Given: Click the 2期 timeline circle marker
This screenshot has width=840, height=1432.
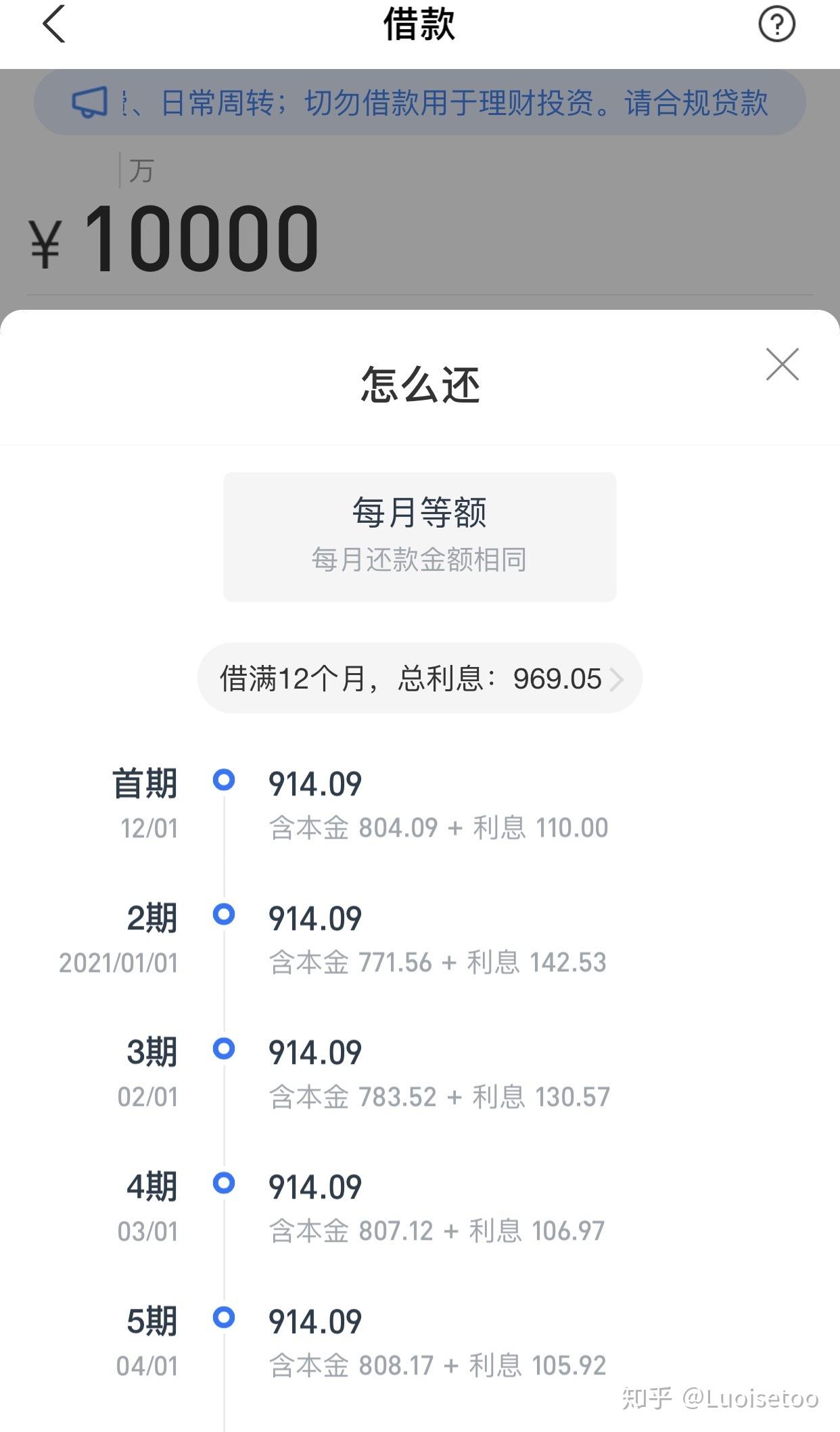Looking at the screenshot, I should (224, 915).
